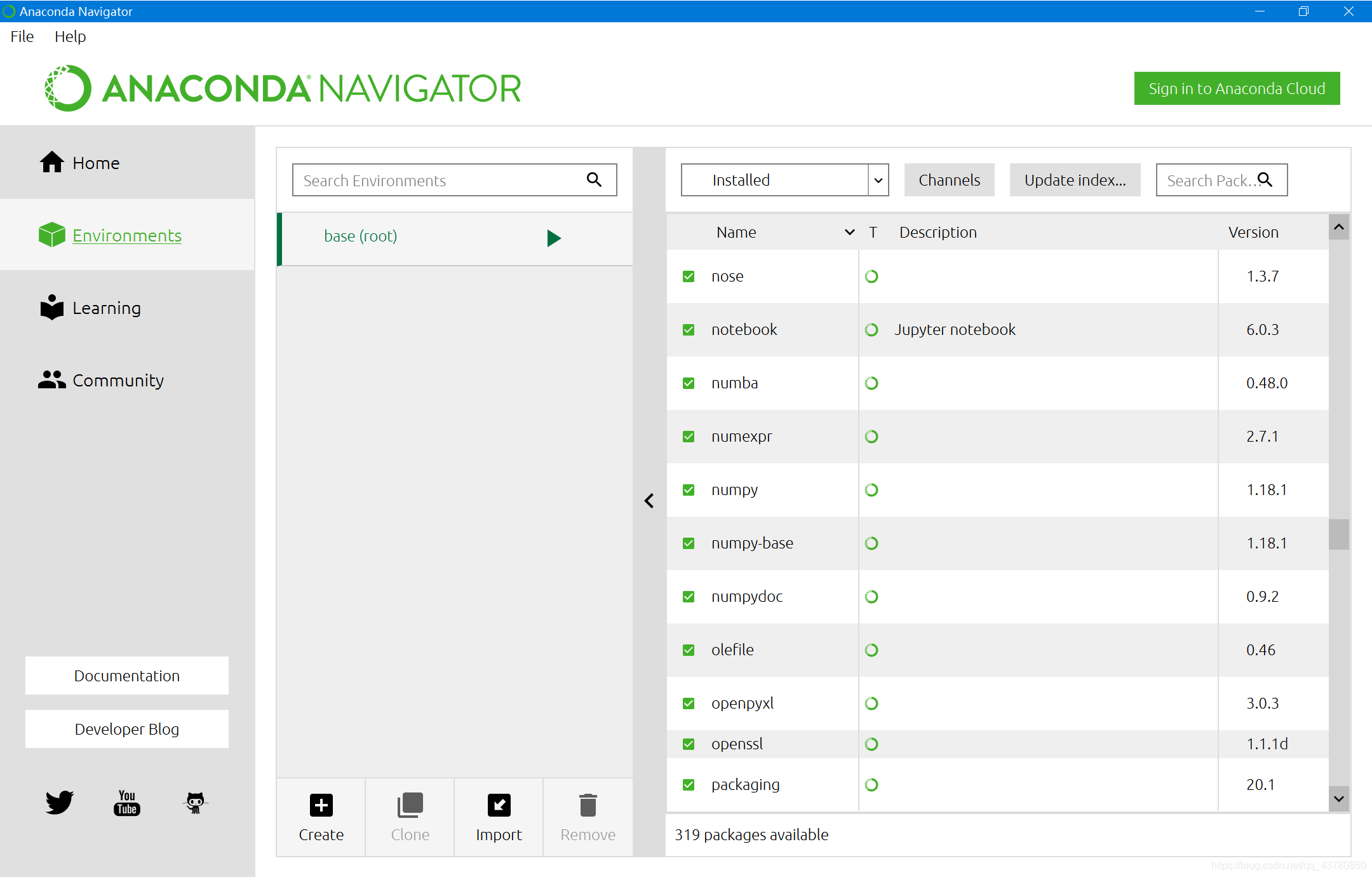1372x877 pixels.
Task: Open the Installed package filter dropdown
Action: [x=784, y=180]
